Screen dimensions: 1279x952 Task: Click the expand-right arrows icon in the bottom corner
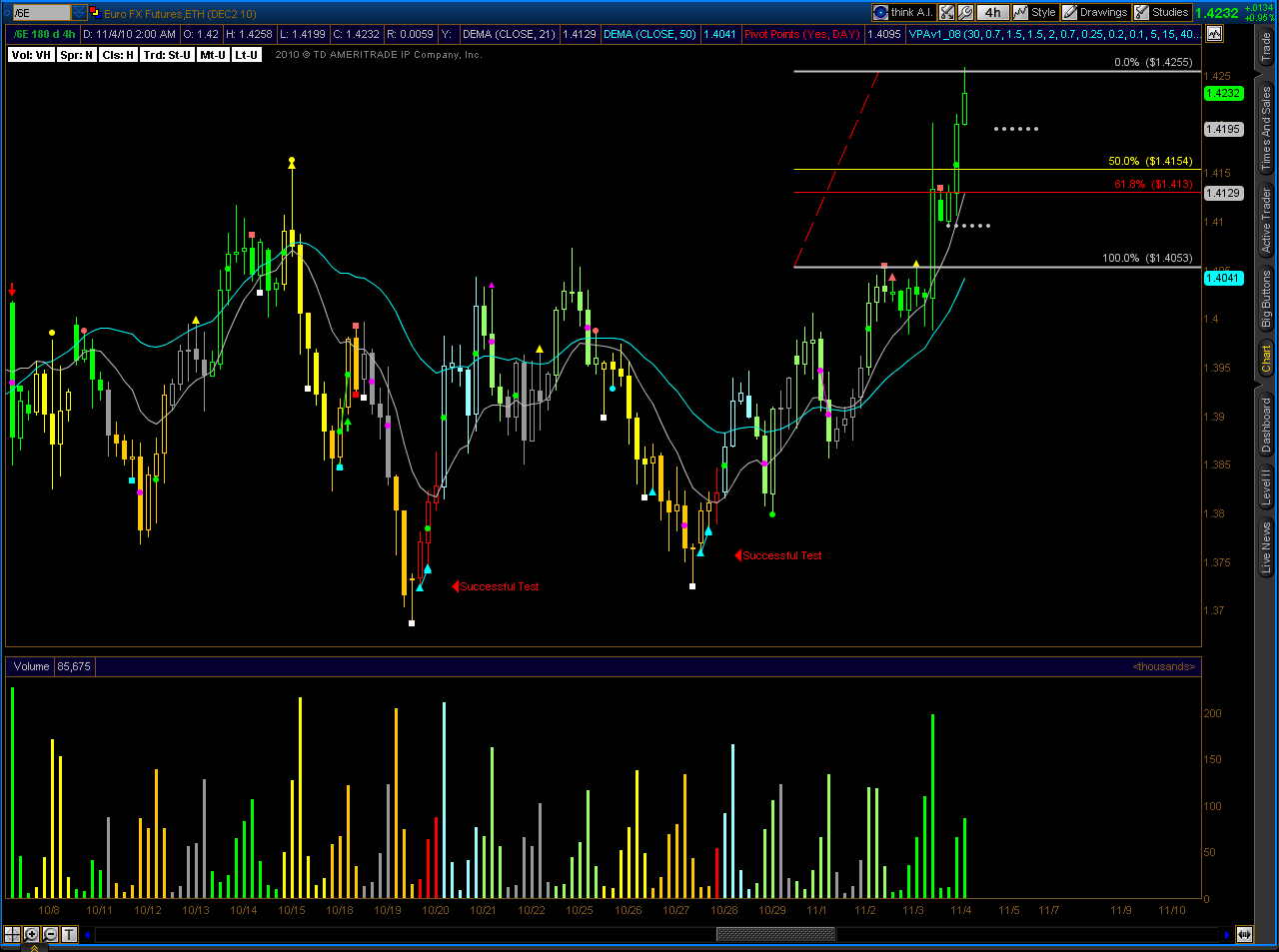coord(1244,934)
